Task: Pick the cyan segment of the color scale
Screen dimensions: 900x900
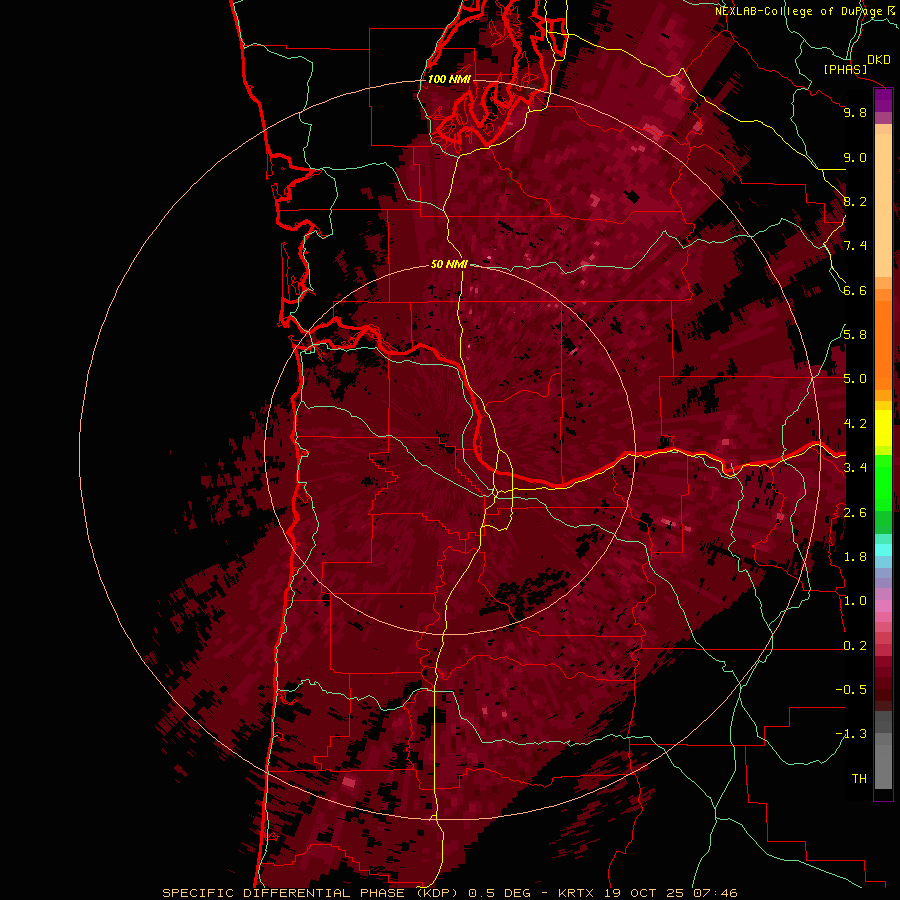Action: 883,549
